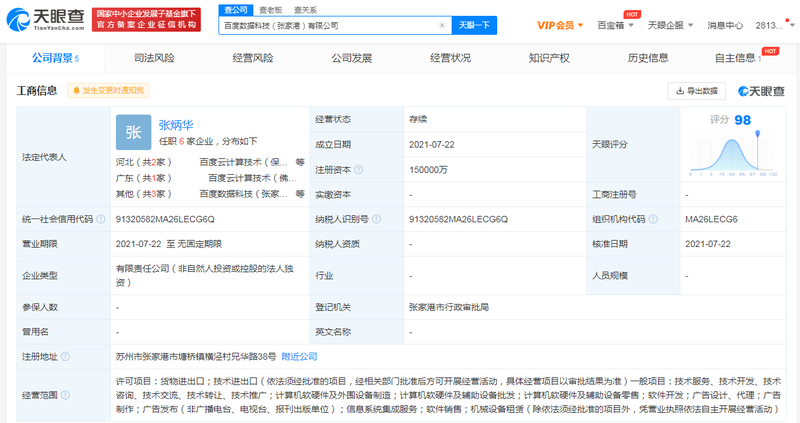Click the 导出数据 export button
This screenshot has width=800, height=423.
pos(696,91)
